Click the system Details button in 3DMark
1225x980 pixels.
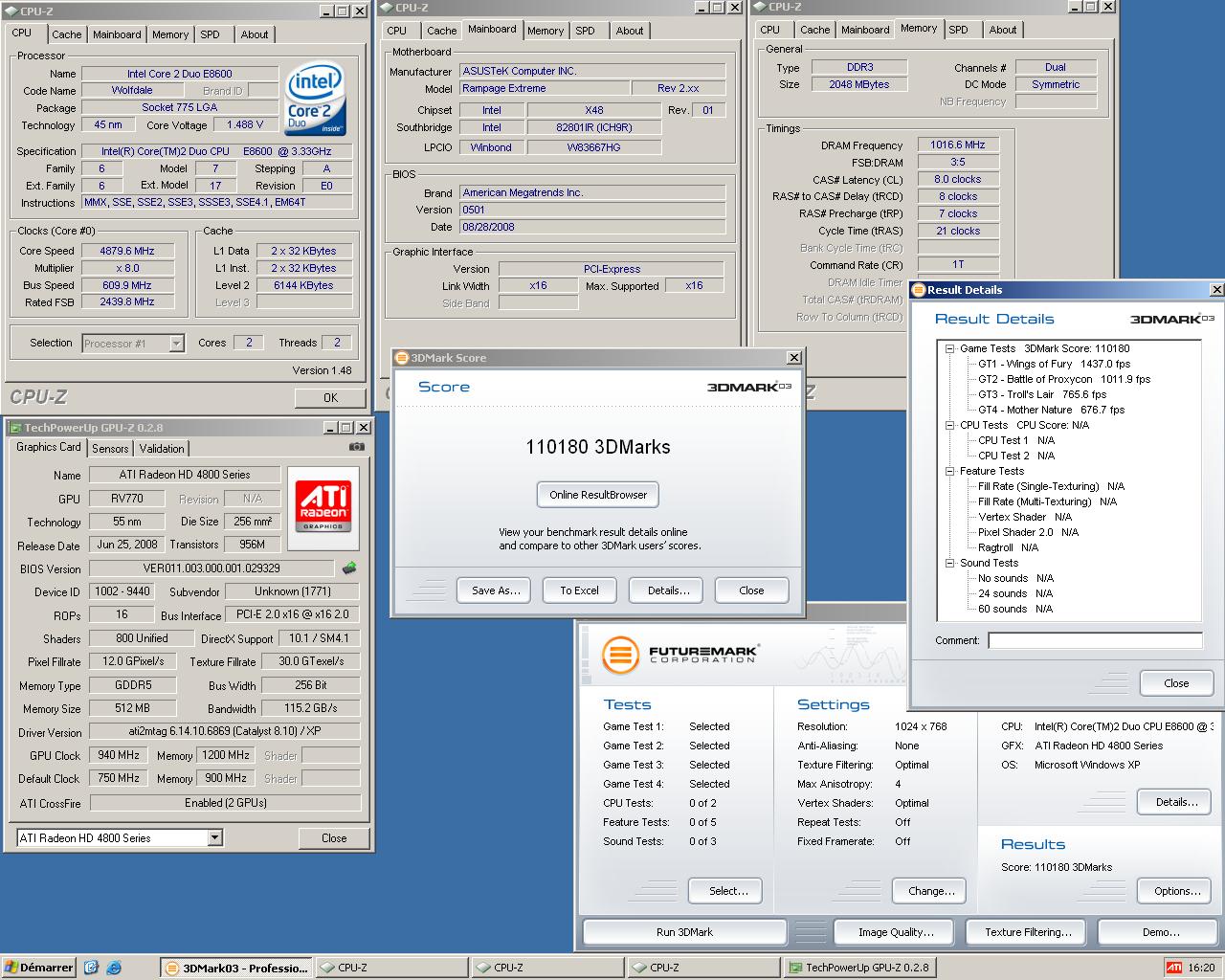coord(1176,802)
